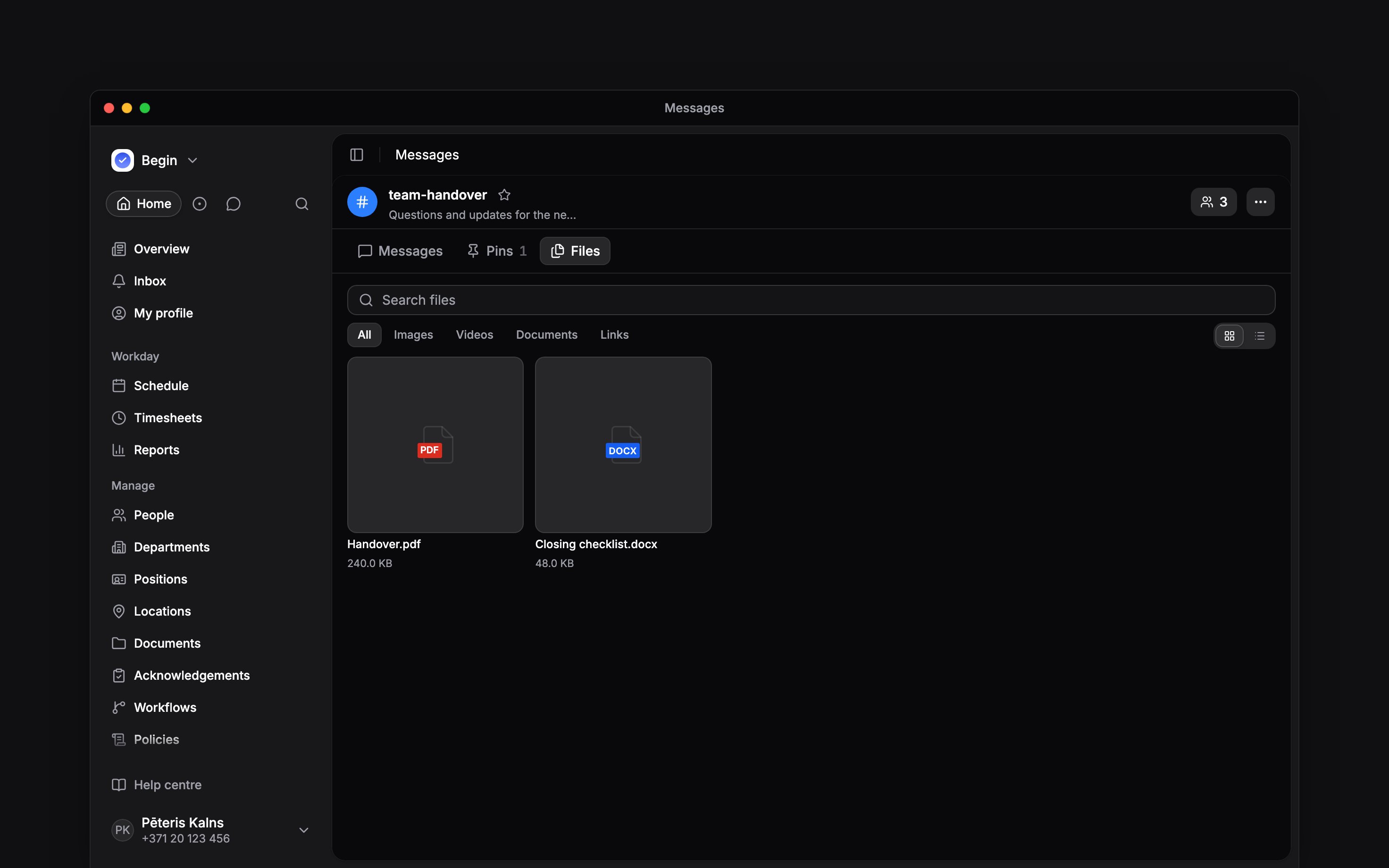Click the Closing checklist.docx file name
1389x868 pixels.
[x=596, y=544]
